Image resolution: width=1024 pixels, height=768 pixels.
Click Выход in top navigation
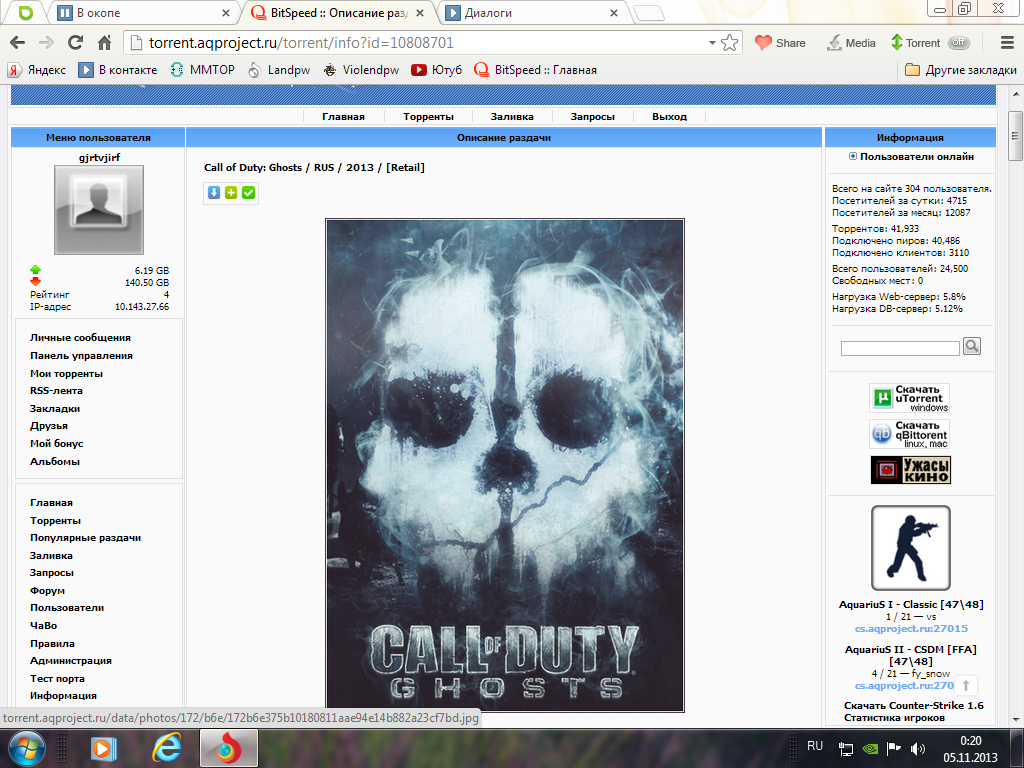(669, 116)
